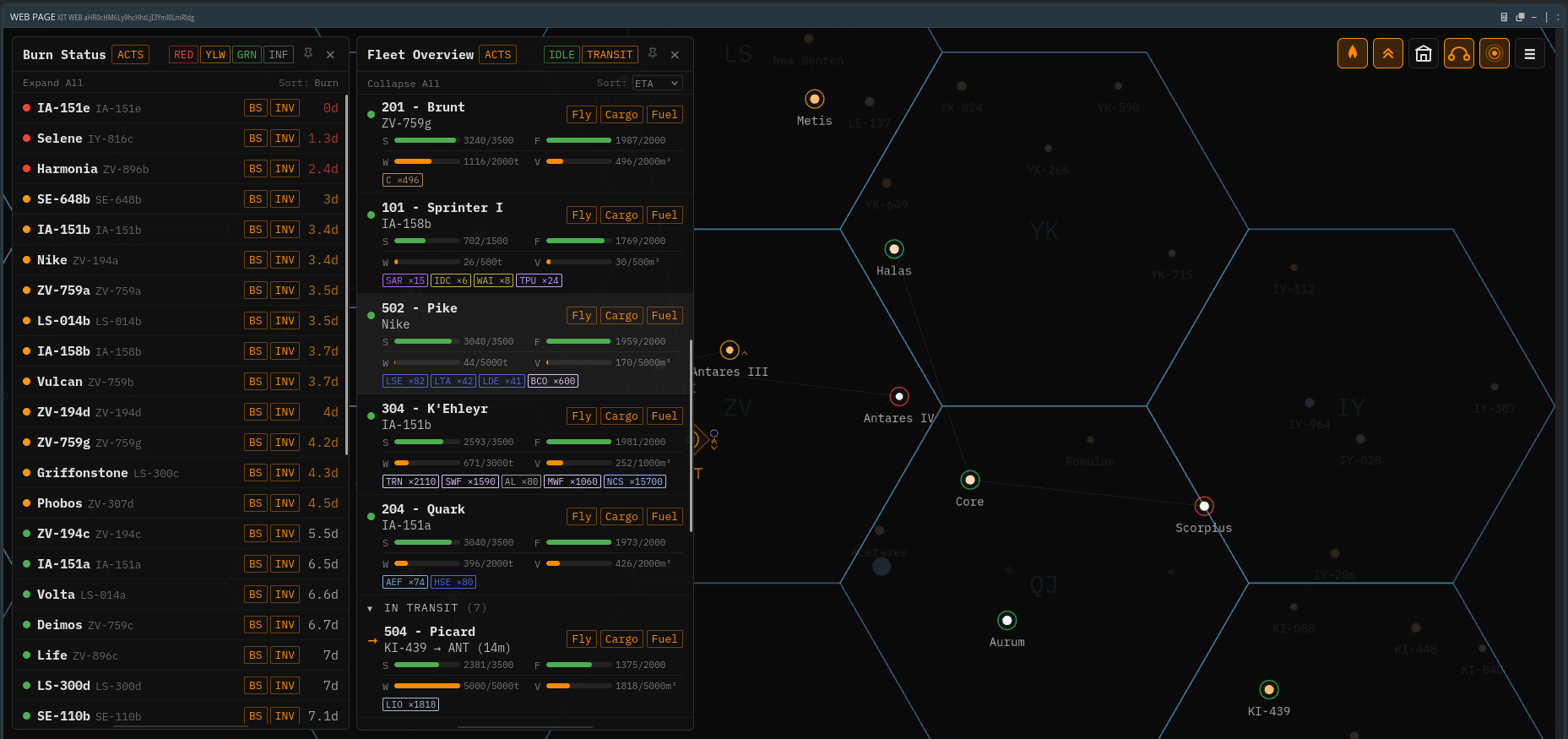Expand the Harmonia burn row
Screen dimensions: 1568x739
[182, 169]
